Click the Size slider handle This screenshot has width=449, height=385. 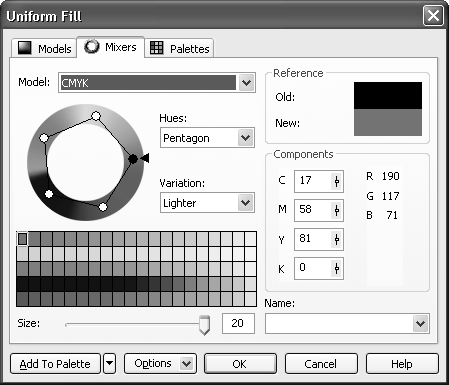204,325
